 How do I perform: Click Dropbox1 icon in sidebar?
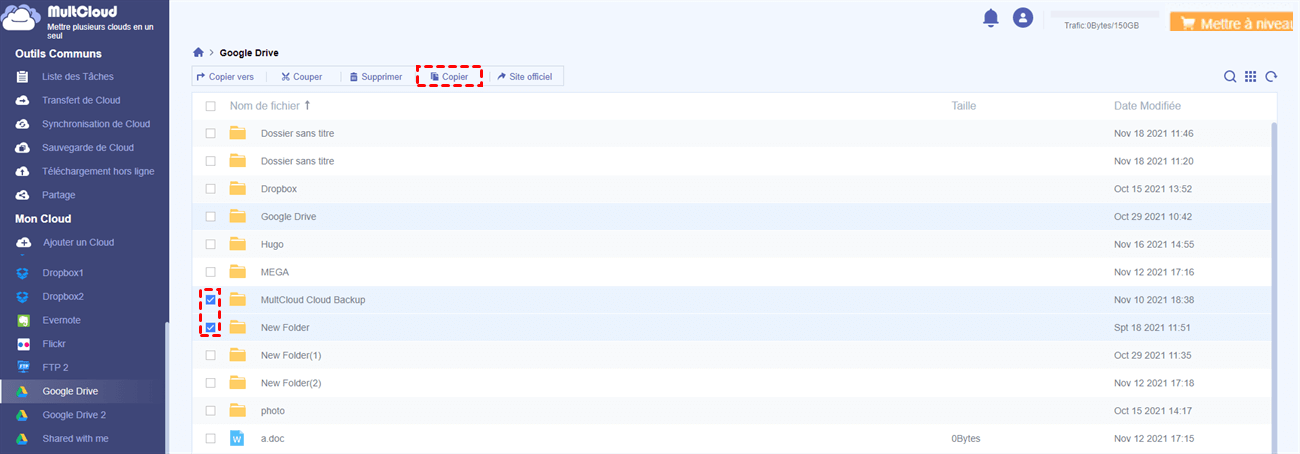coord(23,272)
